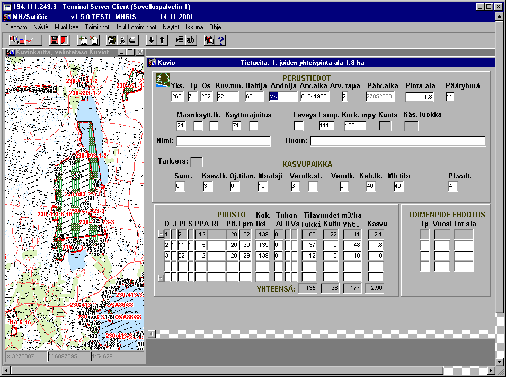Click the red X delete-record toolbar icon
Screen dimensions: 506x377
click(x=94, y=40)
